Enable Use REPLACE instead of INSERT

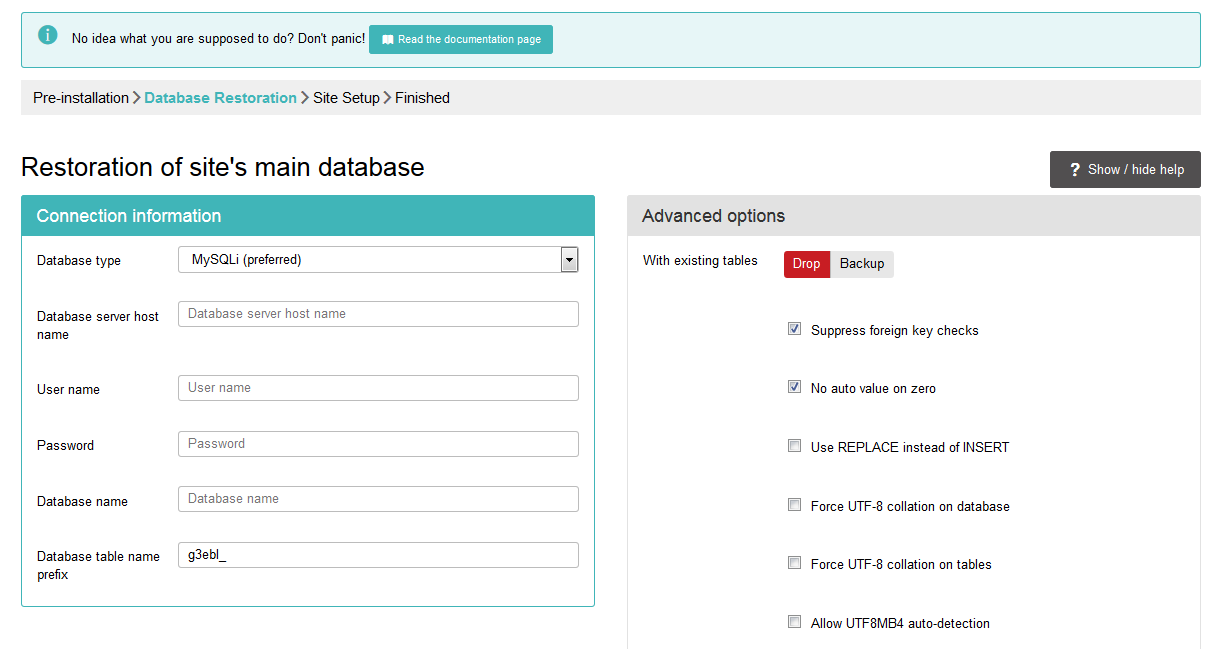point(794,446)
